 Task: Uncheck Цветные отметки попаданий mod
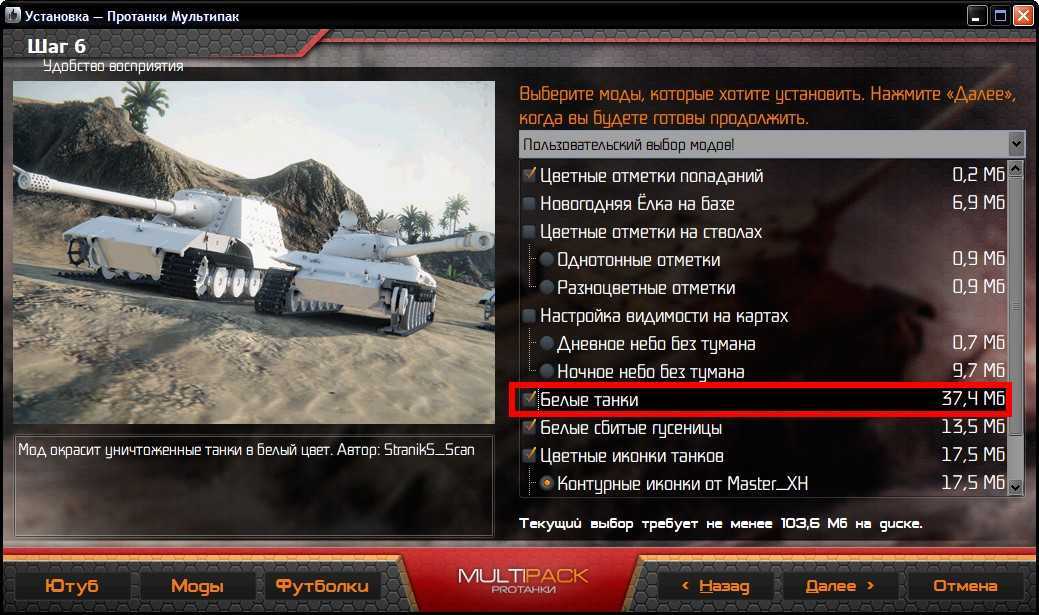pyautogui.click(x=529, y=175)
